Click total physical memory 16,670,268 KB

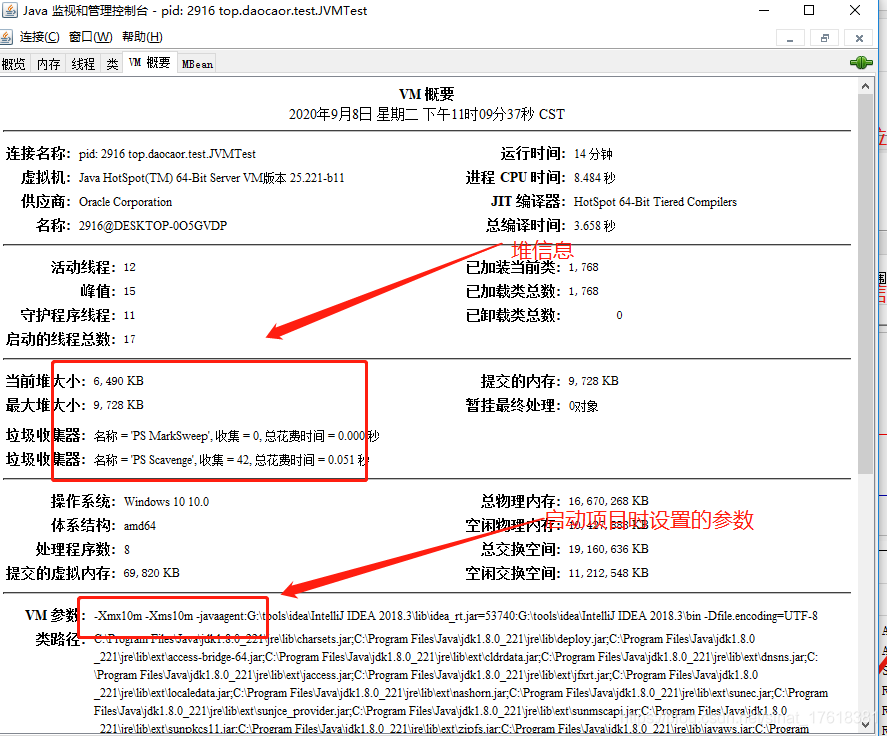point(608,501)
